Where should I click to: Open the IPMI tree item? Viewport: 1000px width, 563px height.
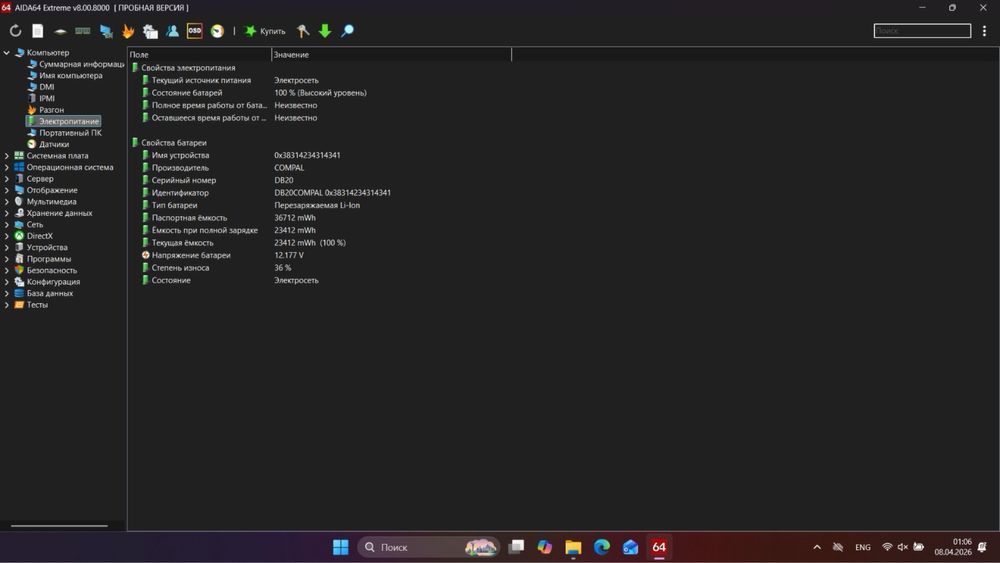click(x=41, y=98)
